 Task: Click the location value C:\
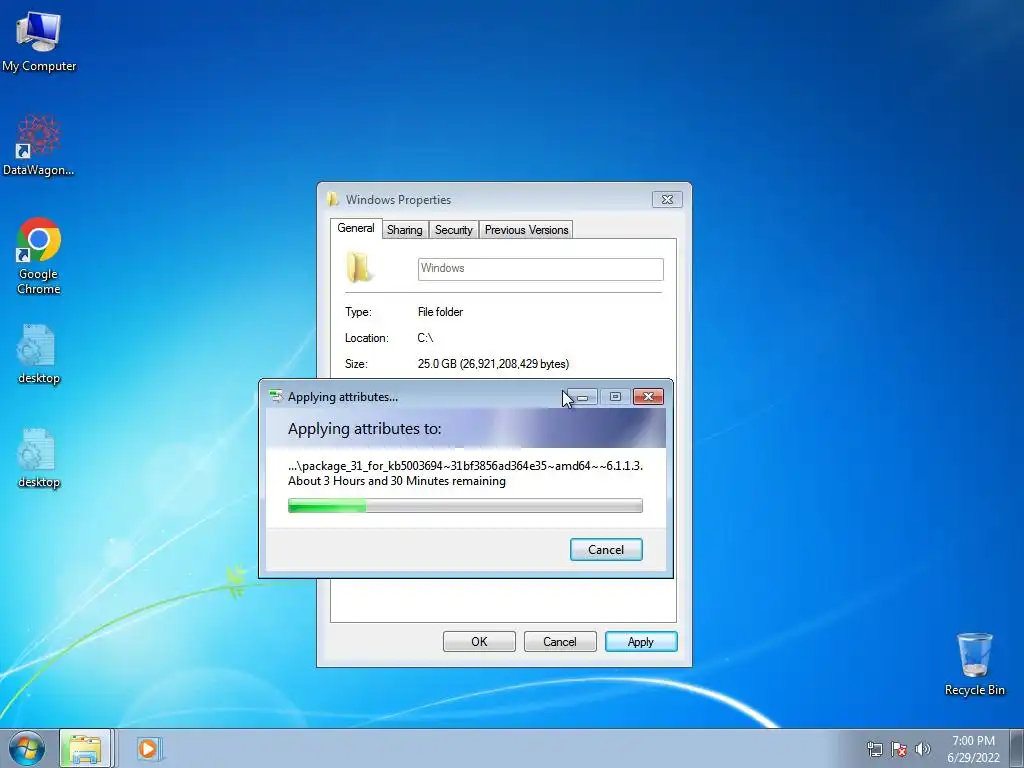coord(425,338)
